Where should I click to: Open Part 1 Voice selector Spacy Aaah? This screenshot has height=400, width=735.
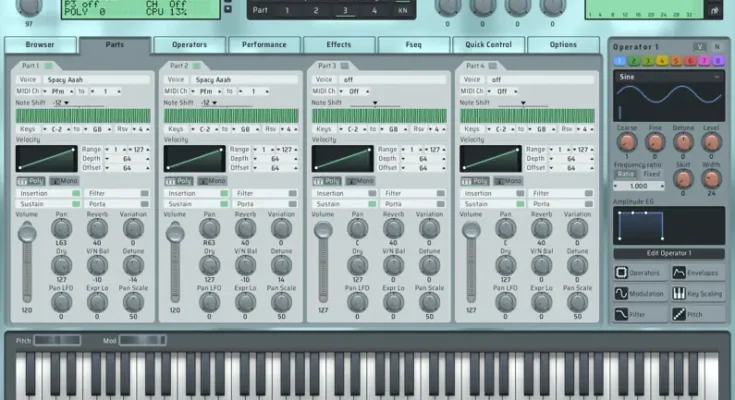tap(97, 80)
